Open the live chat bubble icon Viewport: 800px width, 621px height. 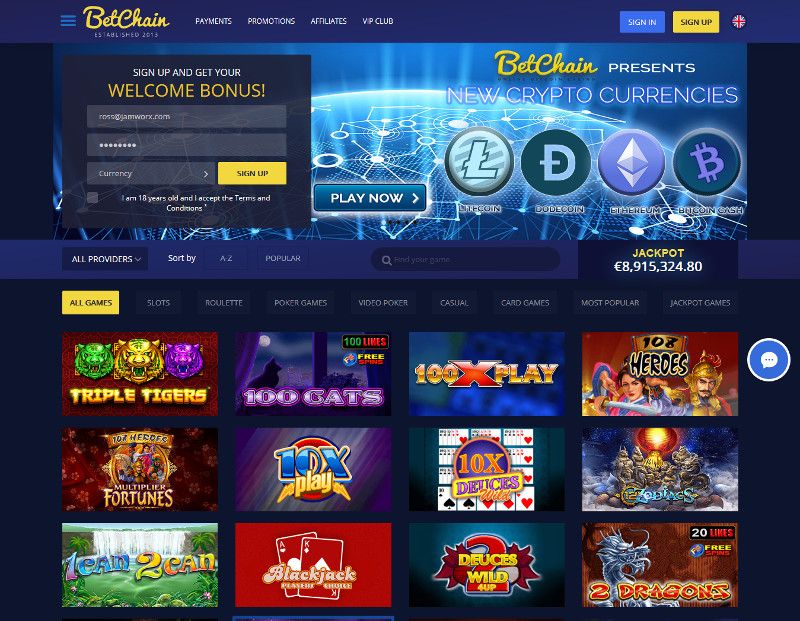[x=768, y=360]
